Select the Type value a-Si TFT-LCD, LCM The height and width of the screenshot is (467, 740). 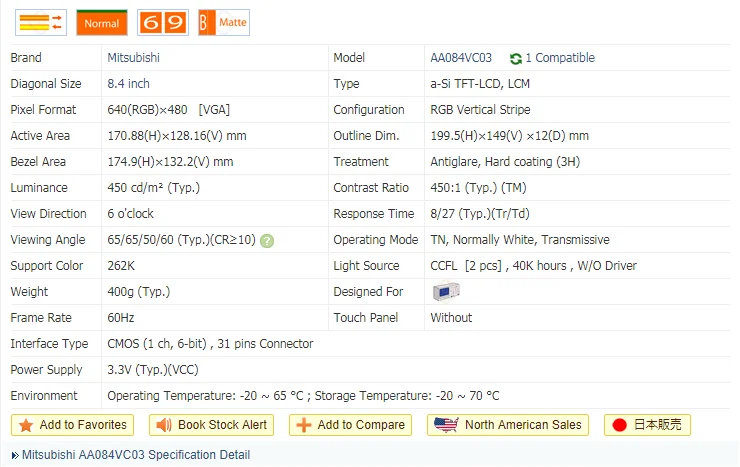click(480, 83)
